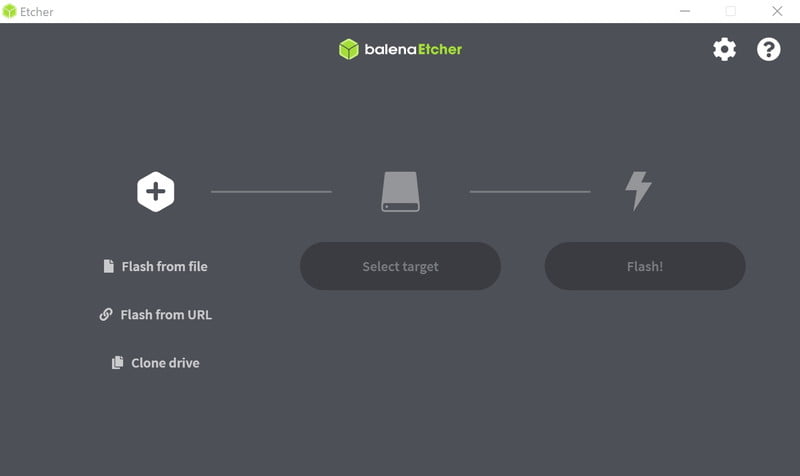
Task: Click the balenaEtcher logo
Action: click(x=401, y=49)
